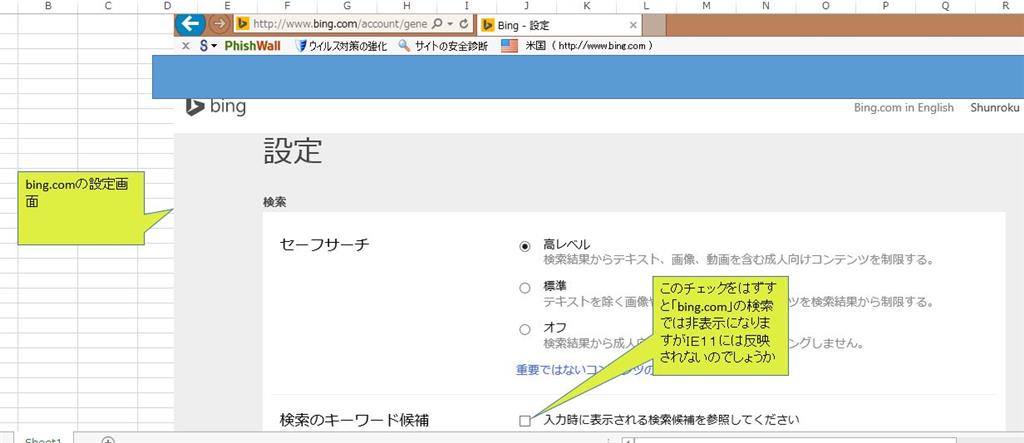Click the browser back arrow button
This screenshot has height=443, width=1024.
[190, 24]
